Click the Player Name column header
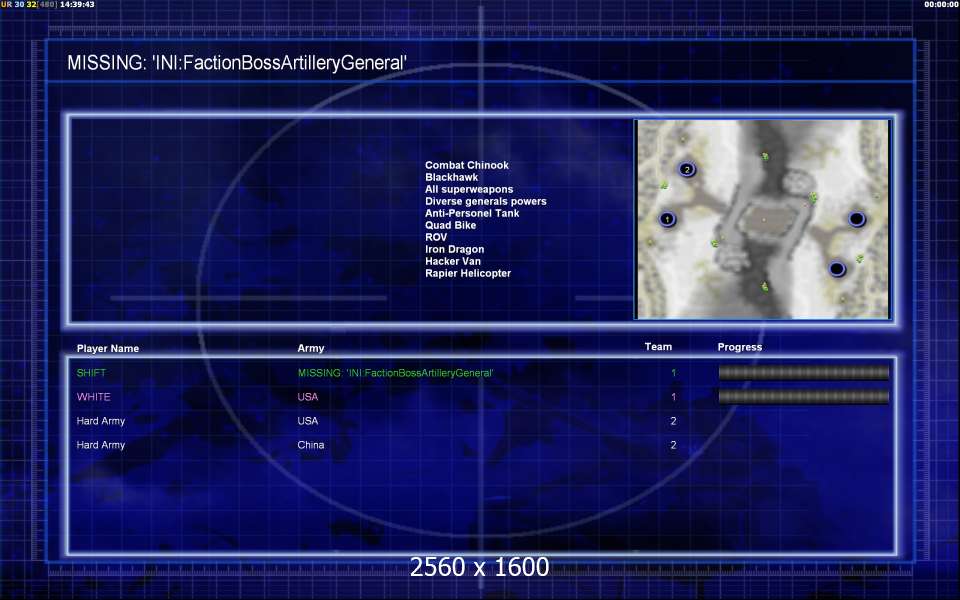The width and height of the screenshot is (960, 600). 108,349
